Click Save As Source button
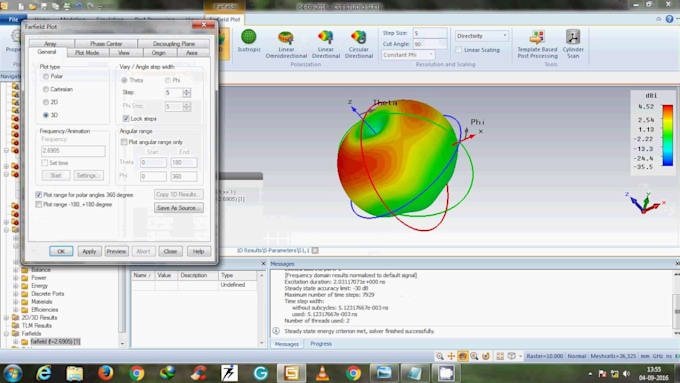This screenshot has width=680, height=383. click(178, 208)
